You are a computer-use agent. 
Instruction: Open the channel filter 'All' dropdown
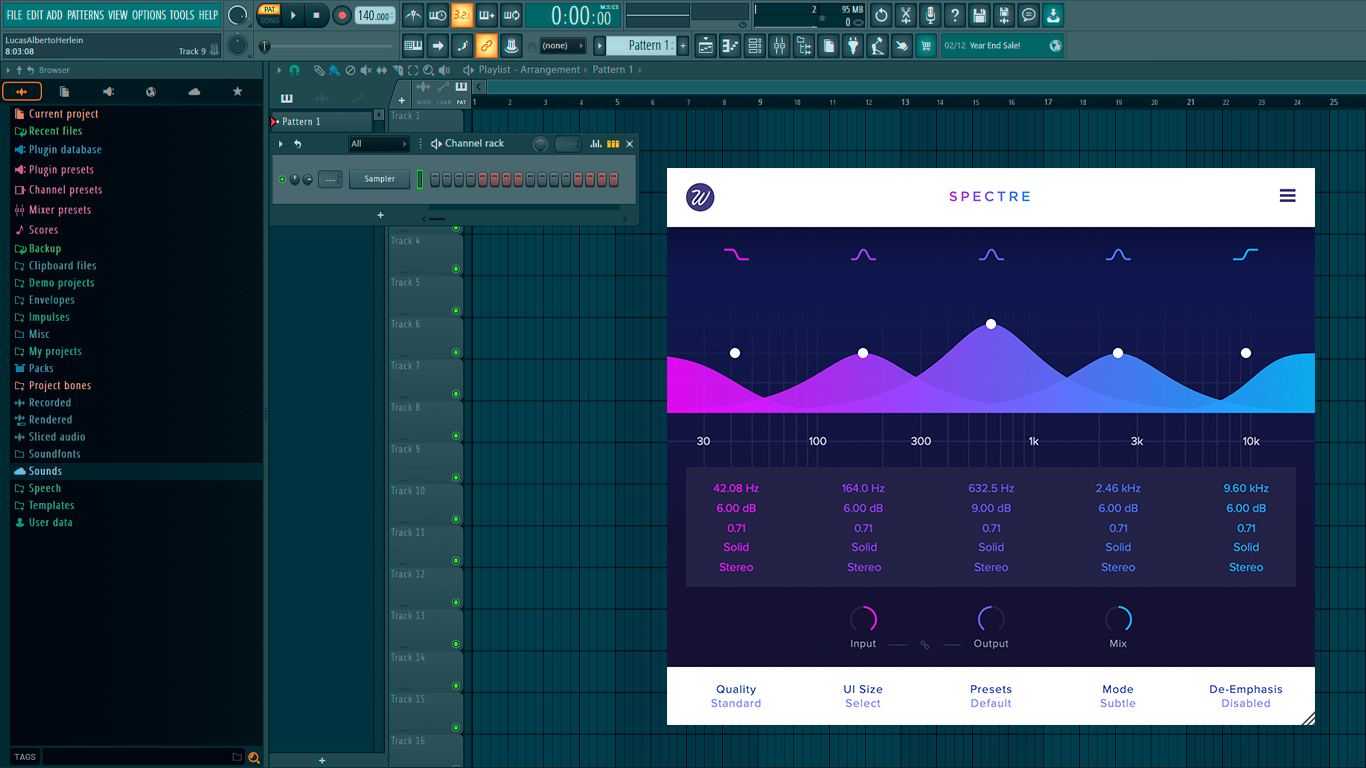pos(379,144)
